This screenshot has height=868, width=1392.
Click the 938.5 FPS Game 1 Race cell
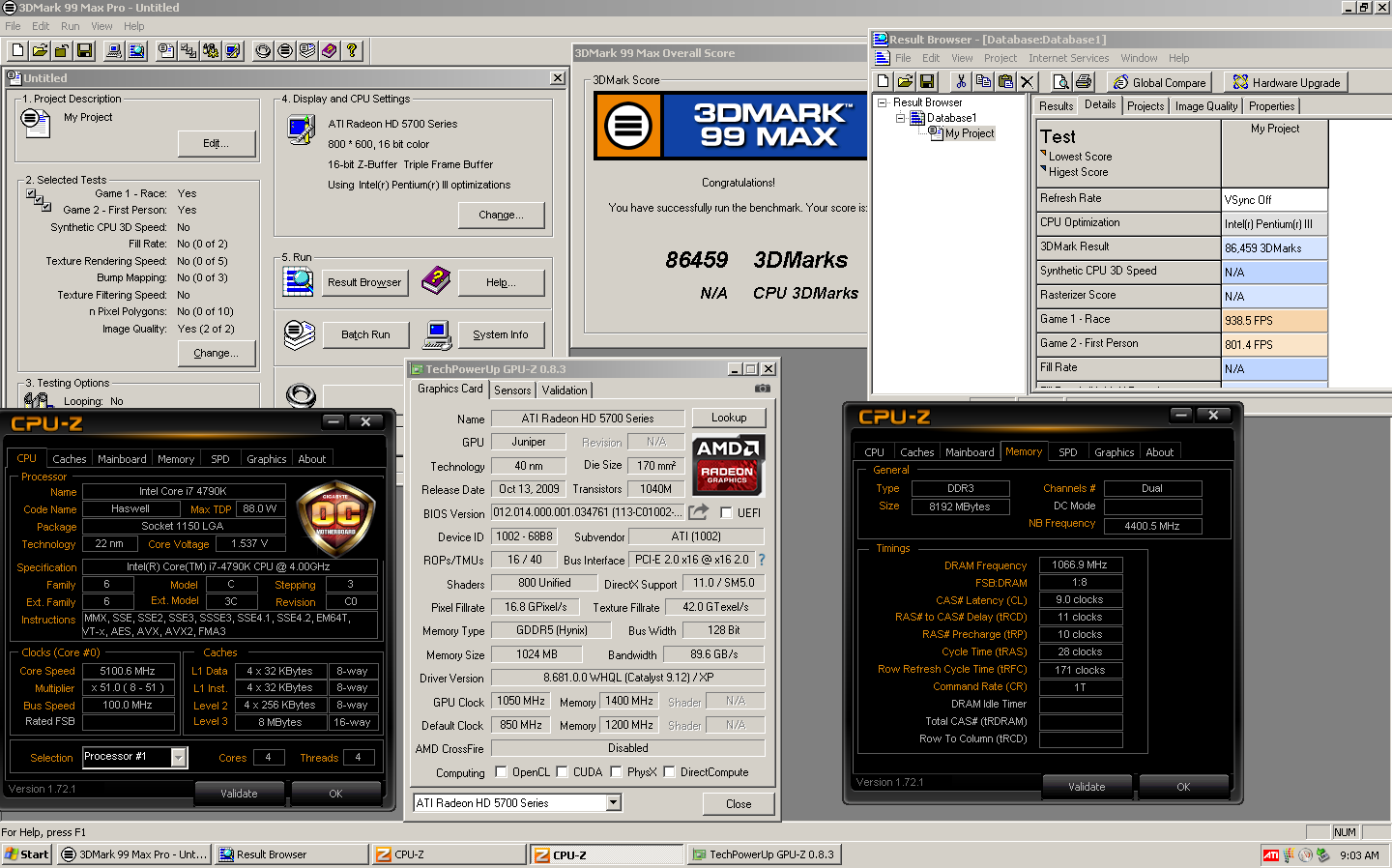click(1275, 321)
